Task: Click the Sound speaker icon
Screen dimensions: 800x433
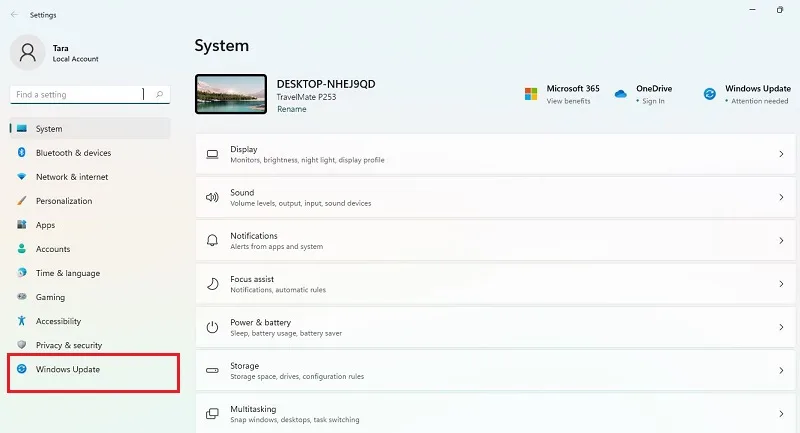Action: click(x=212, y=197)
